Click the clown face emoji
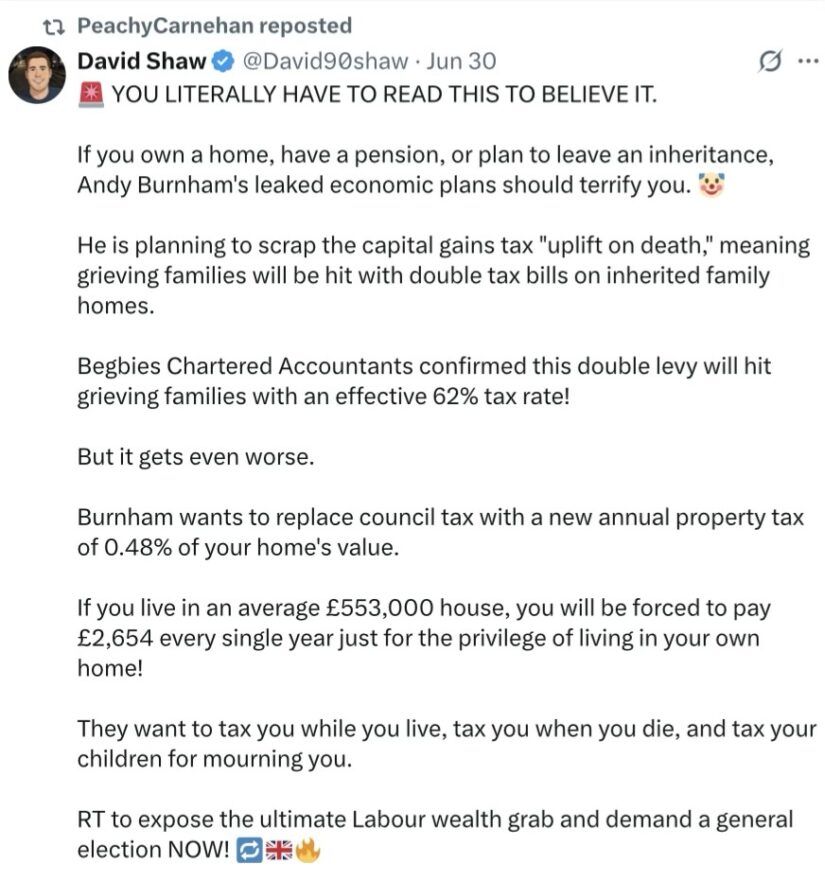This screenshot has width=825, height=882. 711,185
